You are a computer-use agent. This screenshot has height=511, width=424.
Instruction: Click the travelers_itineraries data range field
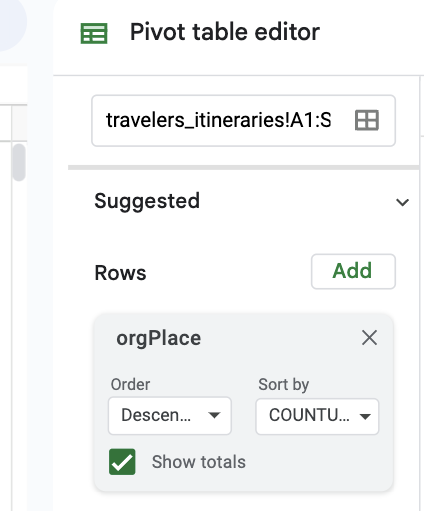click(x=243, y=120)
